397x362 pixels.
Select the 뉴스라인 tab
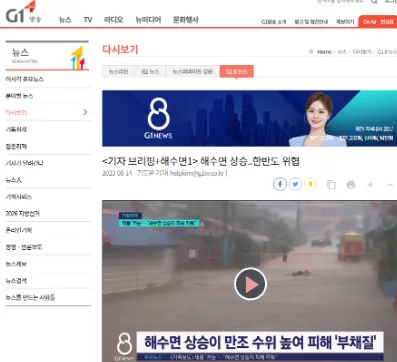(x=119, y=71)
